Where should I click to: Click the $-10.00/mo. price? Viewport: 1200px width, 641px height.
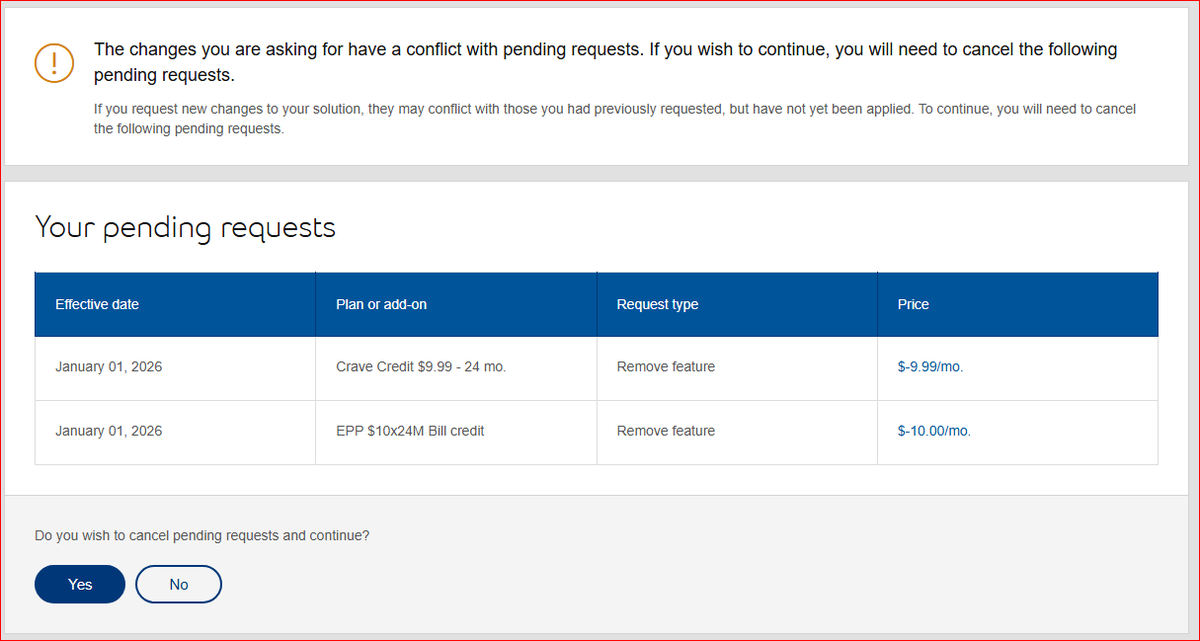934,431
